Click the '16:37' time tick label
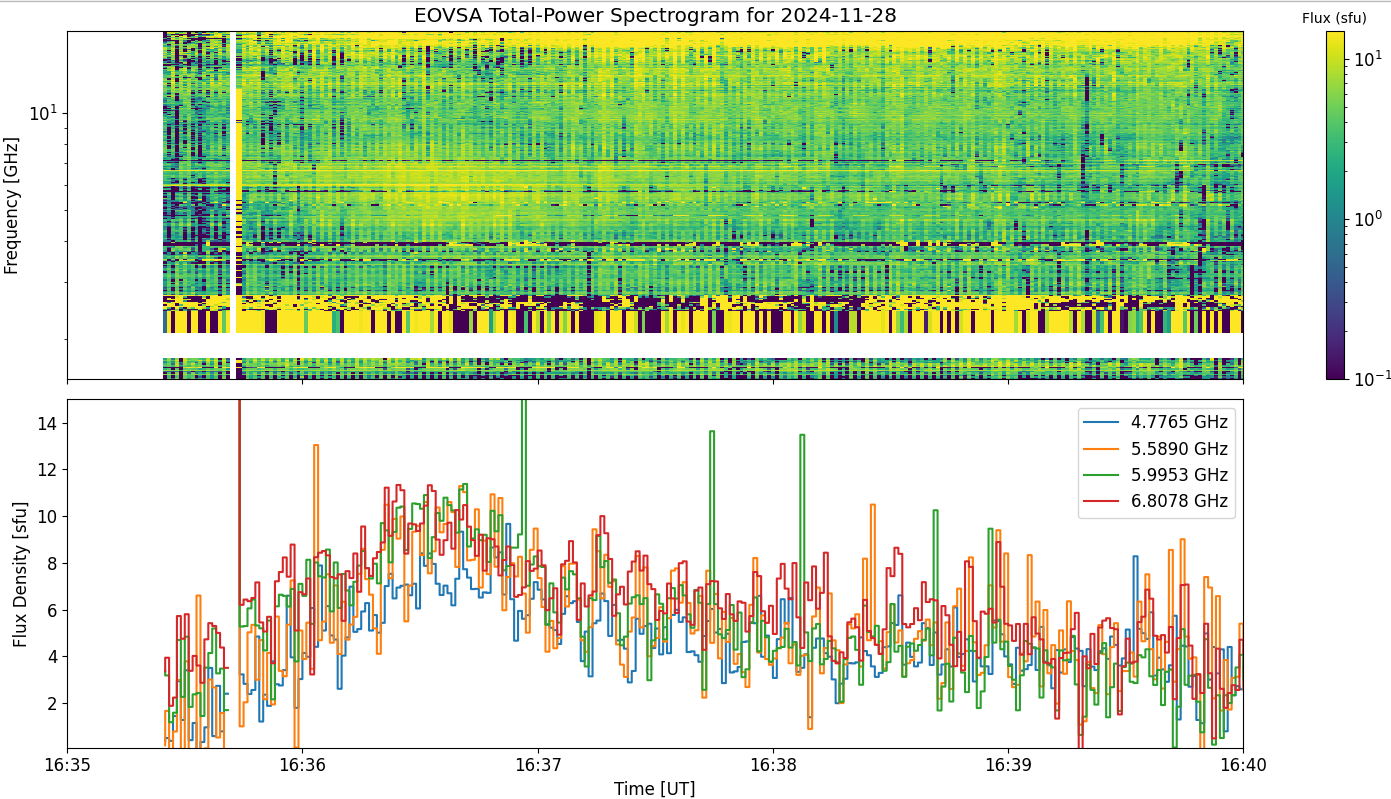 538,765
